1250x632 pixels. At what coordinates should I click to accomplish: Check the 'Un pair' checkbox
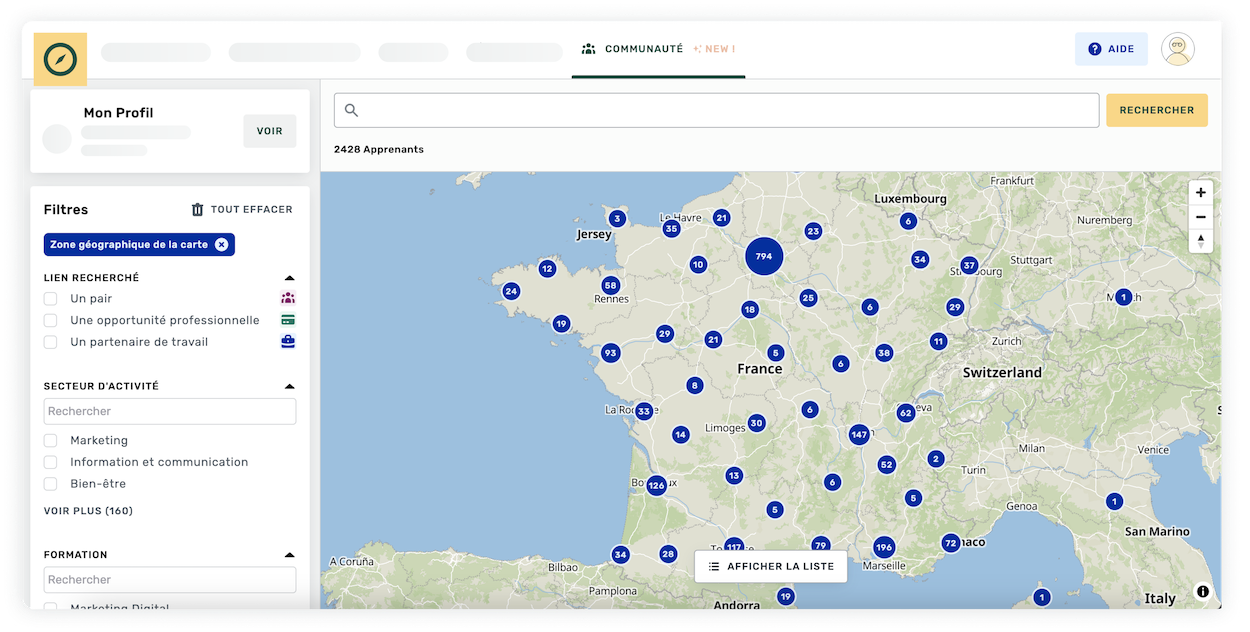point(49,297)
